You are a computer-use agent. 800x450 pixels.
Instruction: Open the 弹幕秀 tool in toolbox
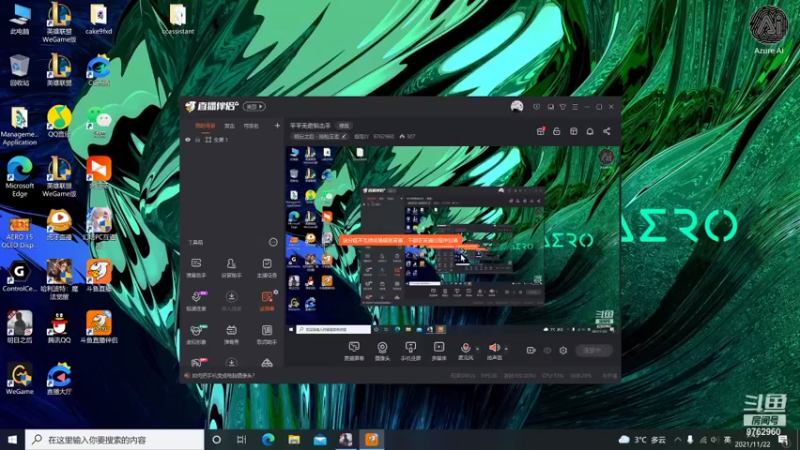point(231,335)
